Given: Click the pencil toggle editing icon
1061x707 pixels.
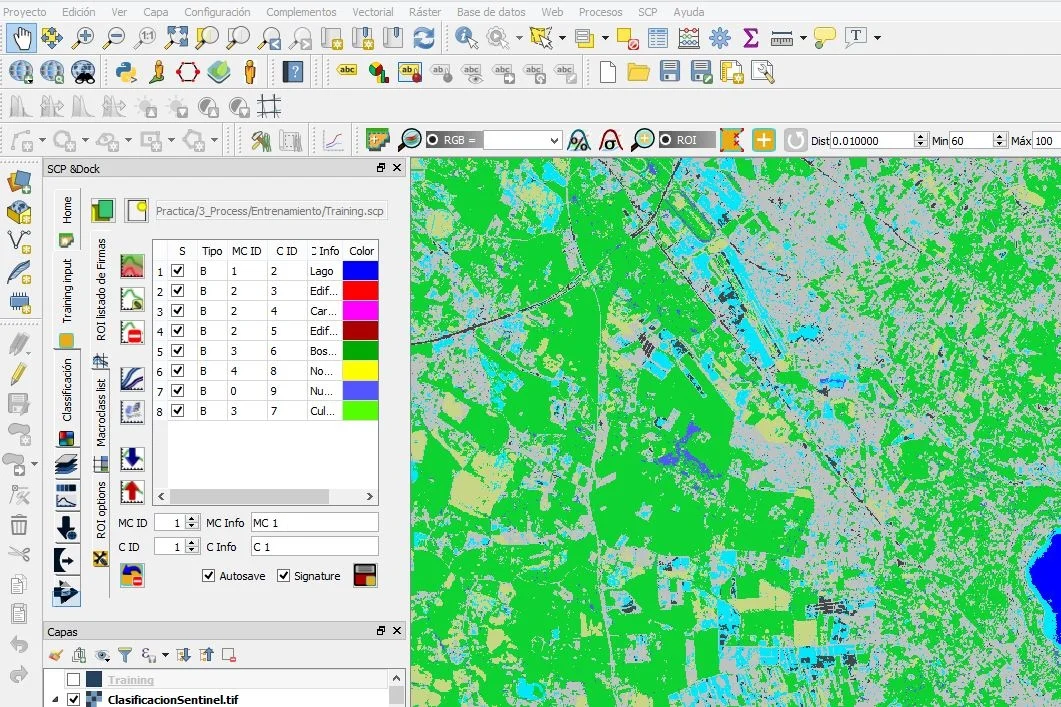Looking at the screenshot, I should 19,374.
